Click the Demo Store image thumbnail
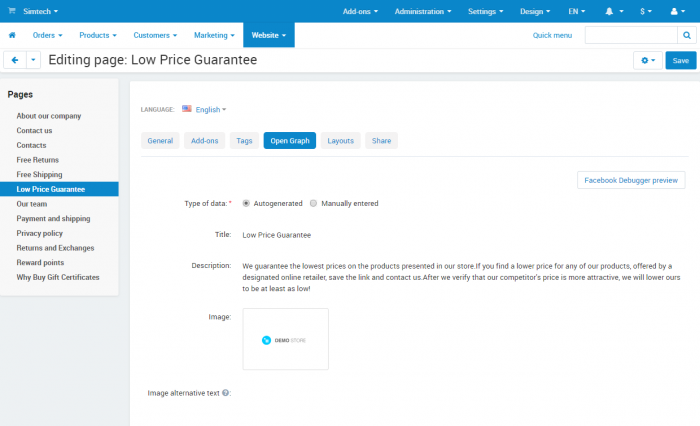The image size is (700, 426). 286,339
